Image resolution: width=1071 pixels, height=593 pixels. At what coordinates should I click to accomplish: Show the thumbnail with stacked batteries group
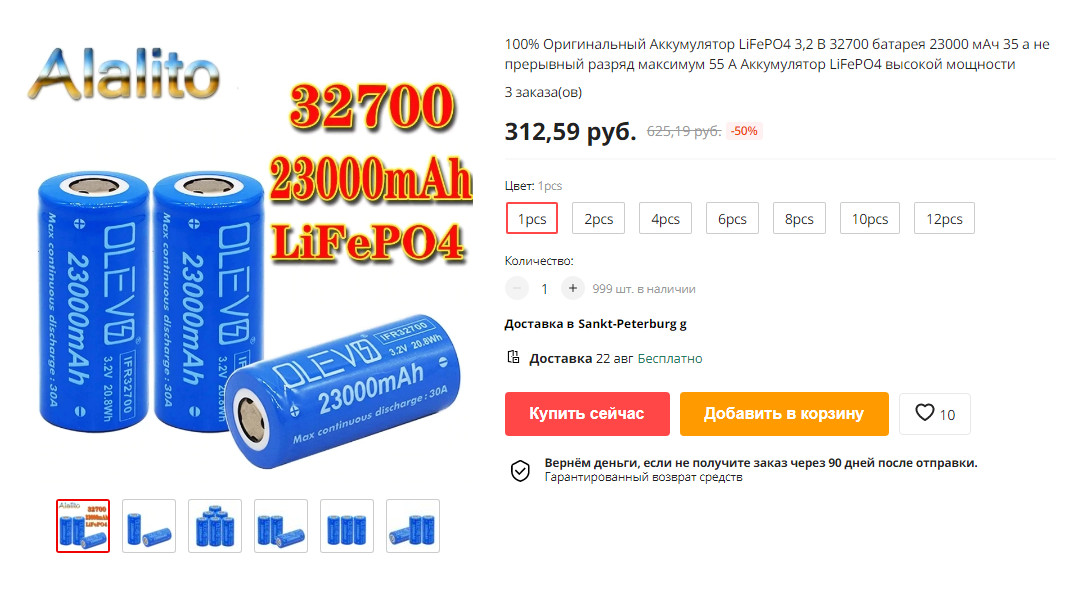point(214,525)
